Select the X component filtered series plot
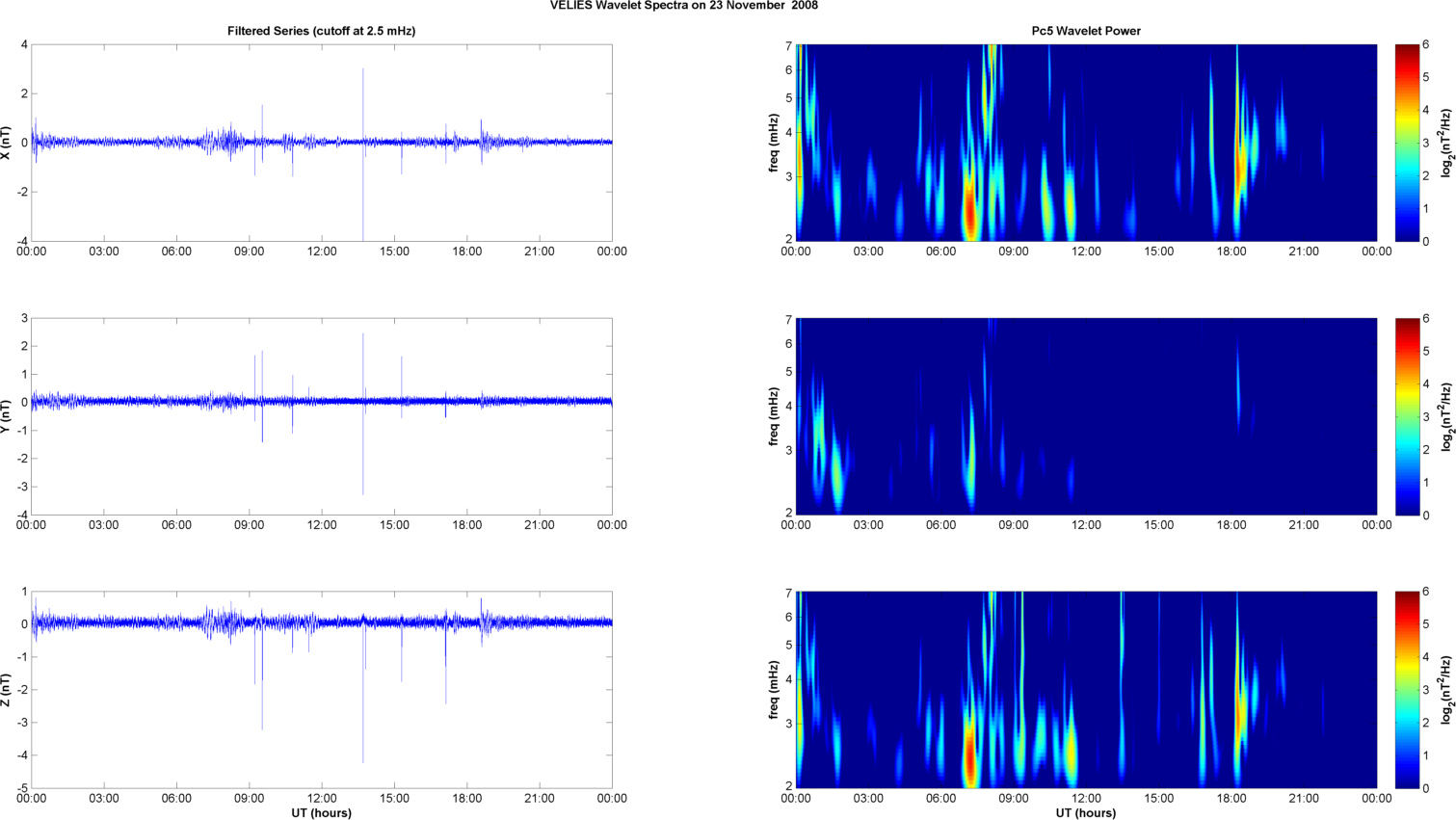The height and width of the screenshot is (820, 1456). point(322,143)
